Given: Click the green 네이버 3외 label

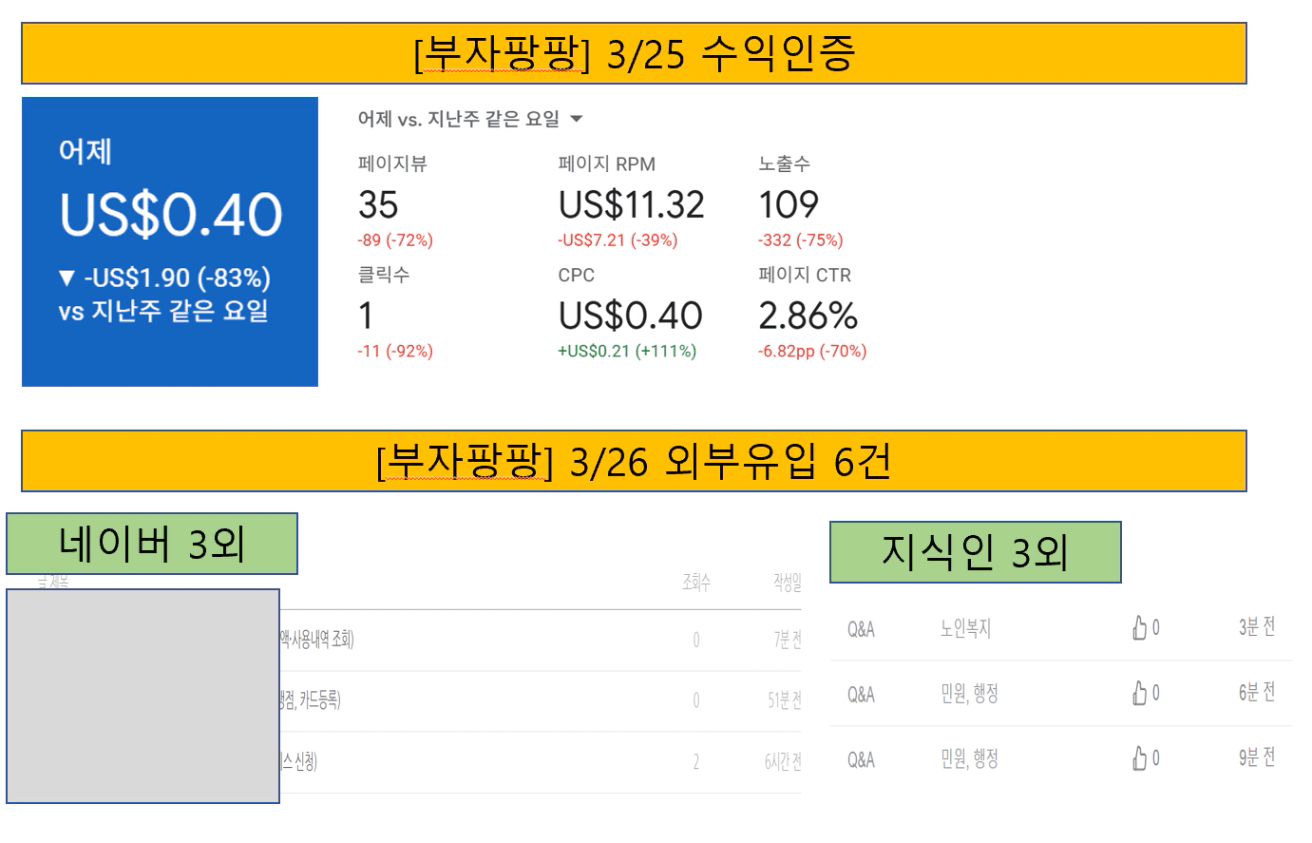Looking at the screenshot, I should pyautogui.click(x=152, y=543).
